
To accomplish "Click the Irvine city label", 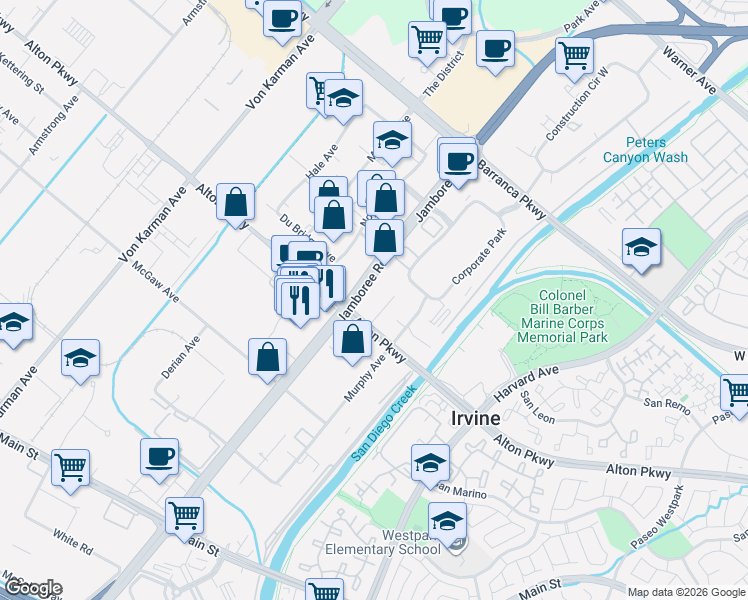I will pyautogui.click(x=476, y=418).
